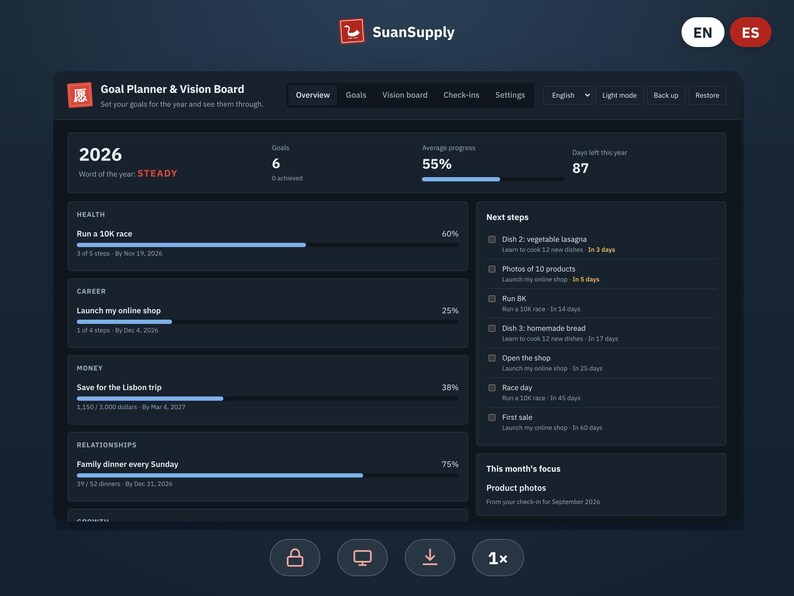Click the Back up button
Image resolution: width=794 pixels, height=596 pixels.
tap(666, 95)
